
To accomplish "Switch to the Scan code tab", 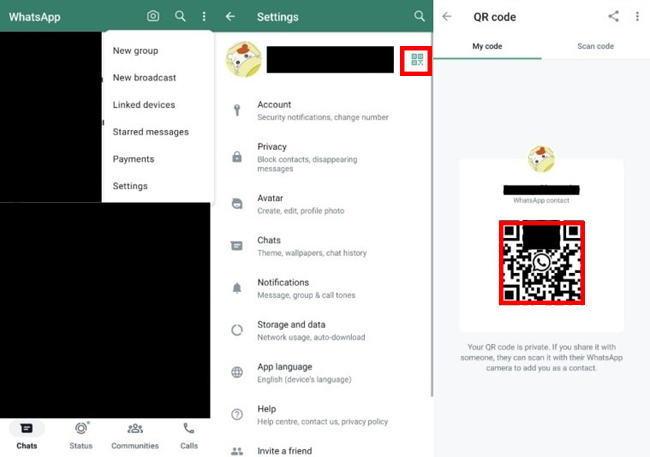I will coord(596,46).
